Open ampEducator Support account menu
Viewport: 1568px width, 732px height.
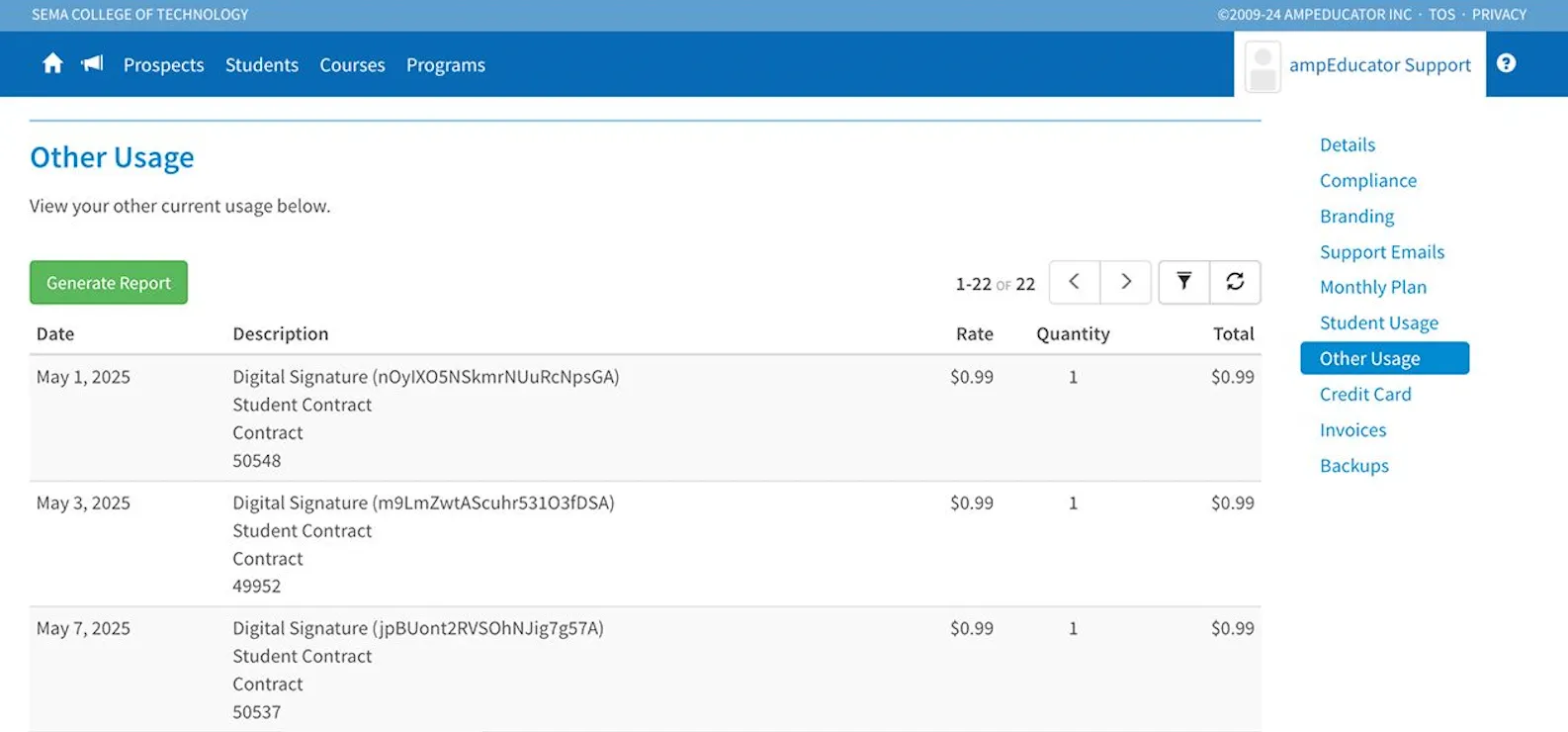point(1380,65)
